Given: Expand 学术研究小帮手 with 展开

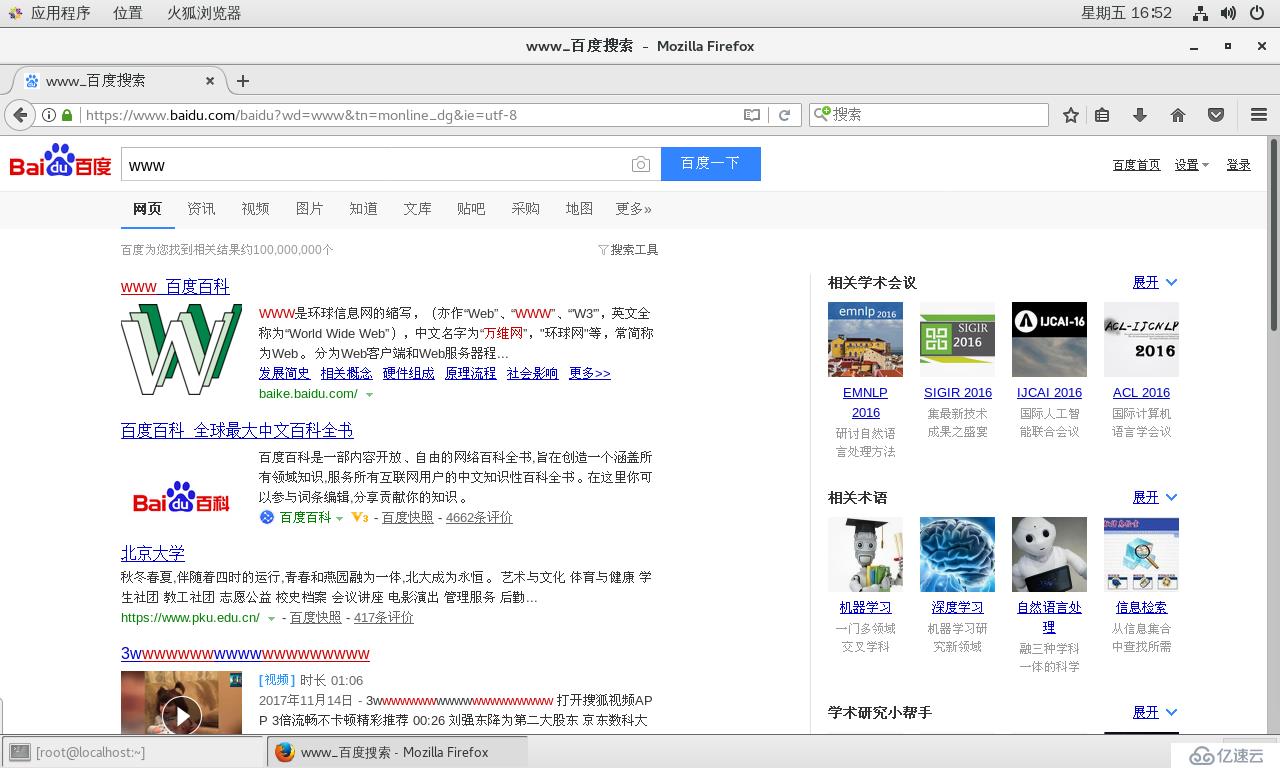Looking at the screenshot, I should pos(1155,713).
